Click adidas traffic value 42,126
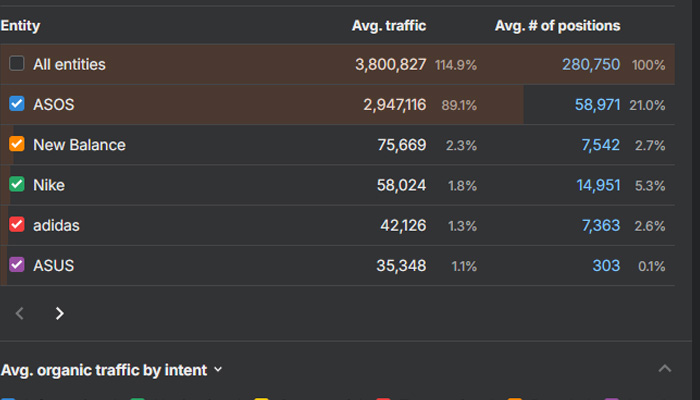 403,225
